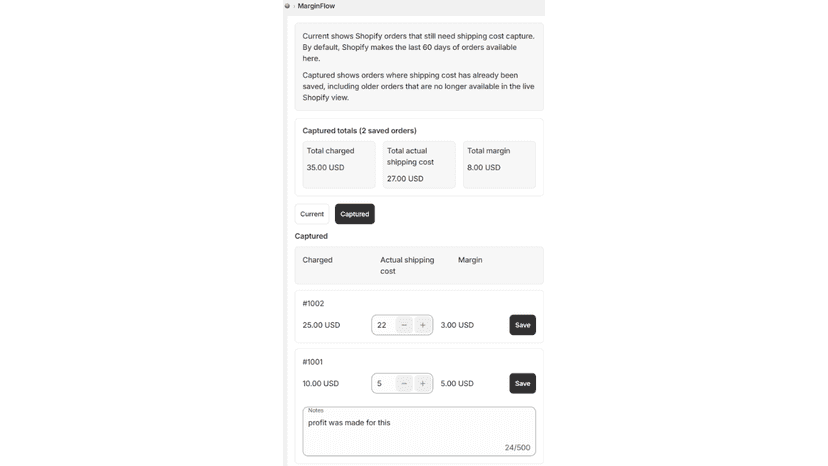Image resolution: width=828 pixels, height=466 pixels.
Task: Click the Charged column header
Action: [x=317, y=260]
